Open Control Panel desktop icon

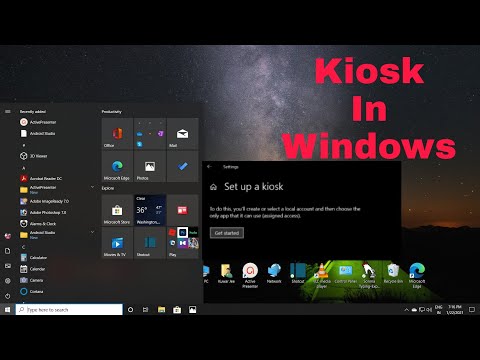coord(346,273)
